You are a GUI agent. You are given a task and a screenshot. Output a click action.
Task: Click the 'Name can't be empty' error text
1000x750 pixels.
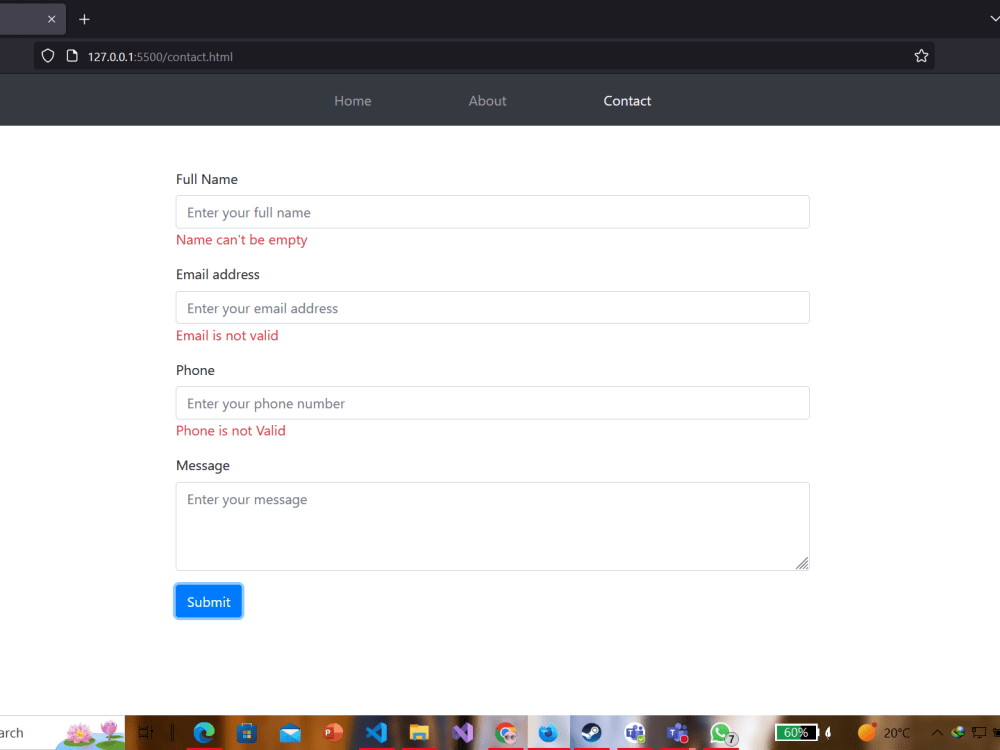tap(242, 240)
